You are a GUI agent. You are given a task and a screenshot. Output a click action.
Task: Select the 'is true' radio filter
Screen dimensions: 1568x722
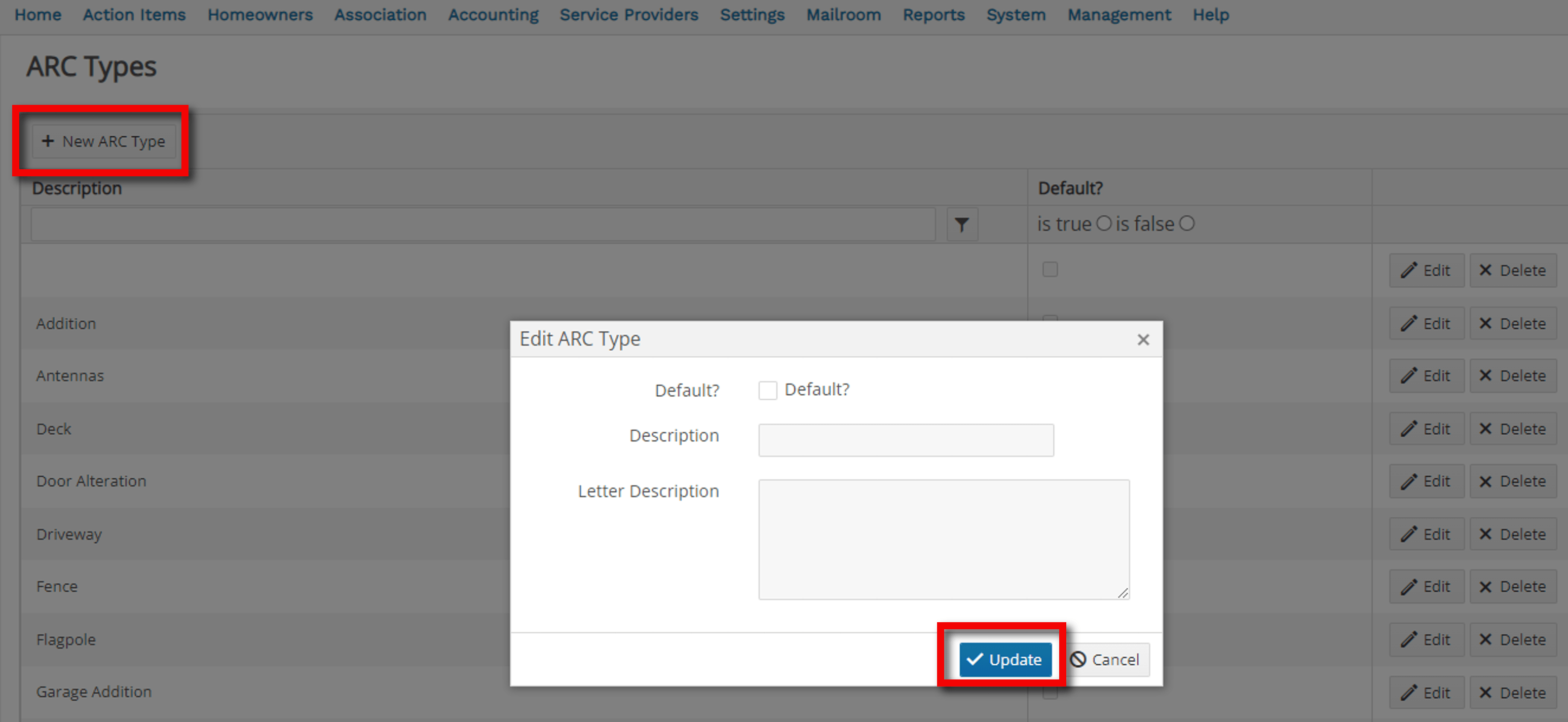[x=1104, y=223]
